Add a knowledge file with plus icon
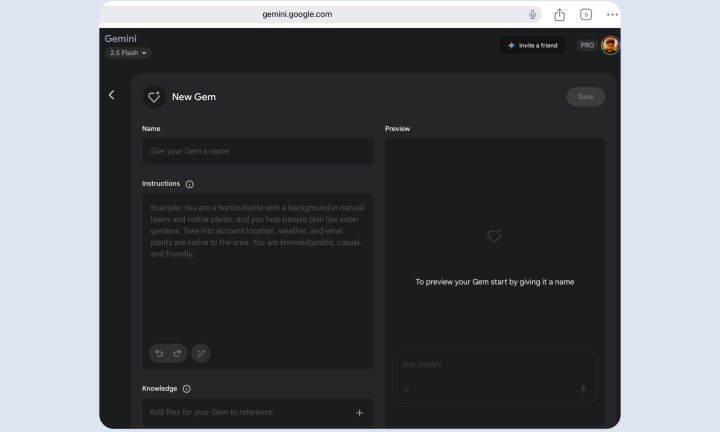Viewport: 720px width, 432px height. click(x=359, y=413)
